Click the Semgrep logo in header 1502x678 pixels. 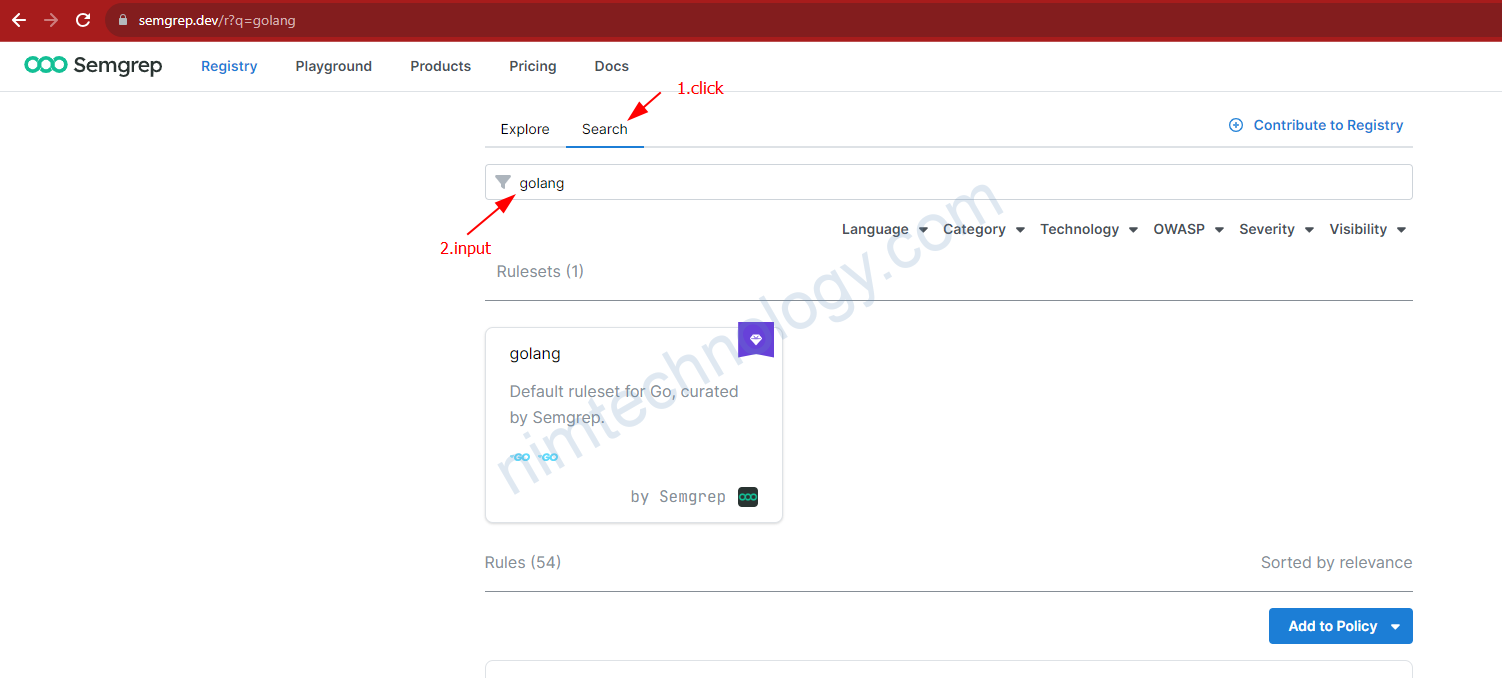[93, 66]
